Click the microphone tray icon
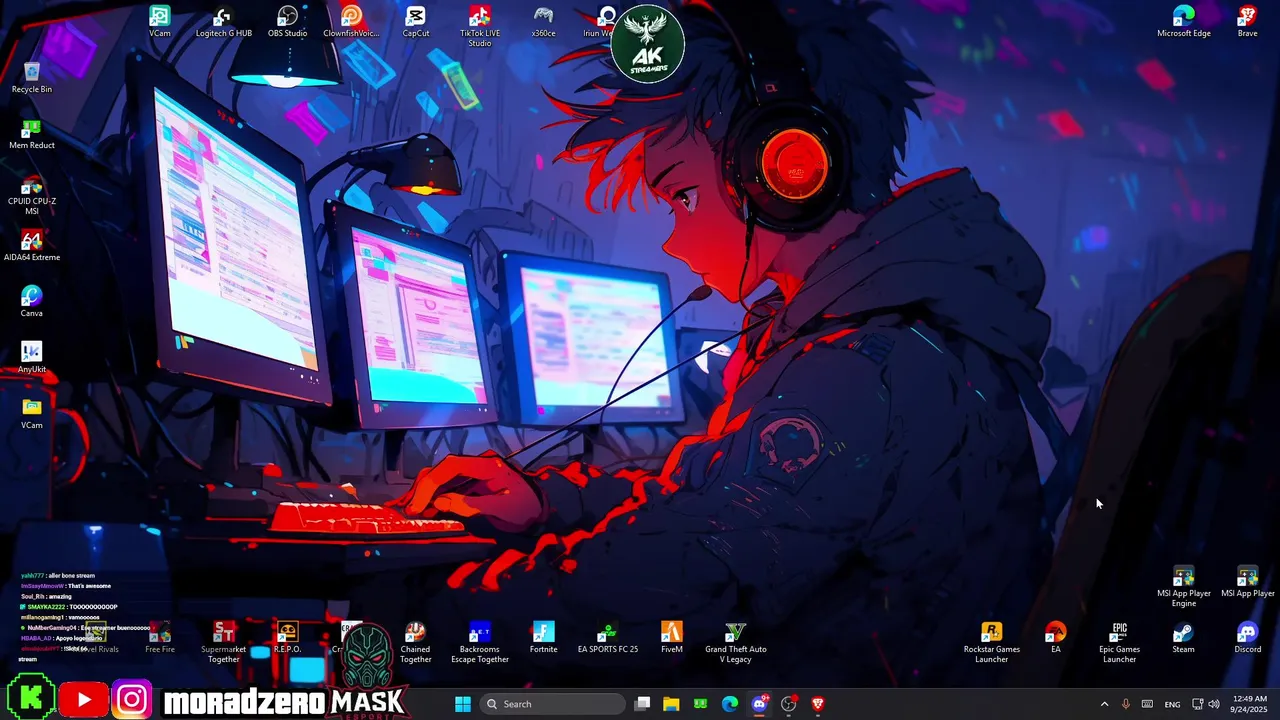This screenshot has width=1280, height=720. tap(1125, 704)
